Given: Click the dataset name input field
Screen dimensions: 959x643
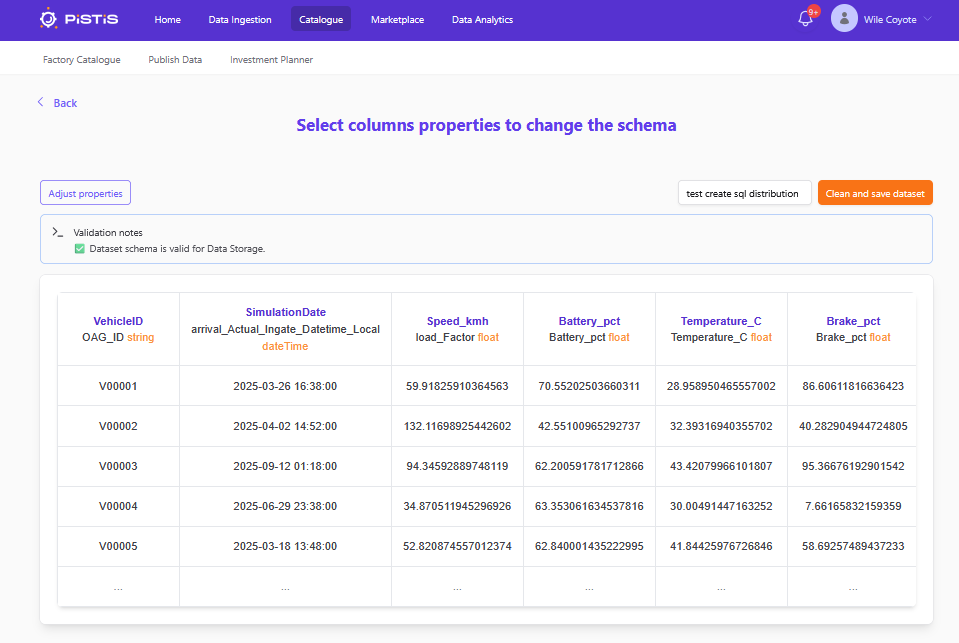Looking at the screenshot, I should [x=744, y=193].
